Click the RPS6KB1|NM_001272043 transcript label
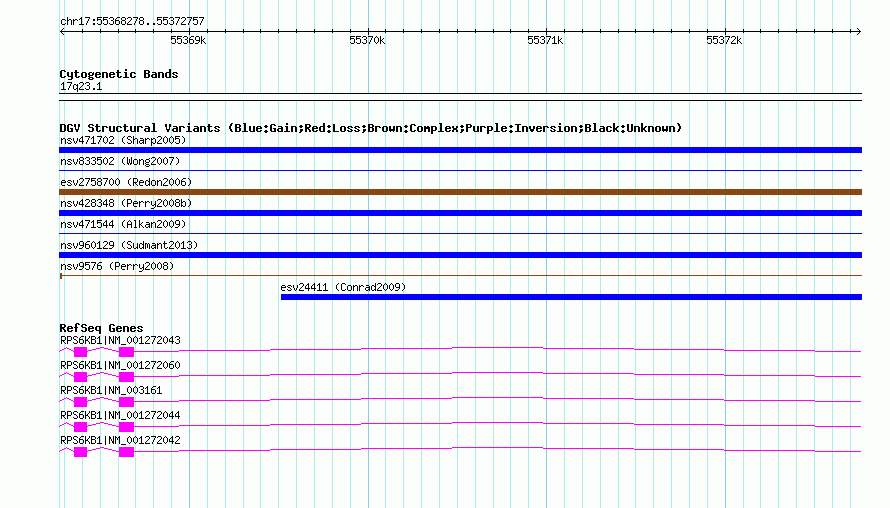 click(x=120, y=341)
